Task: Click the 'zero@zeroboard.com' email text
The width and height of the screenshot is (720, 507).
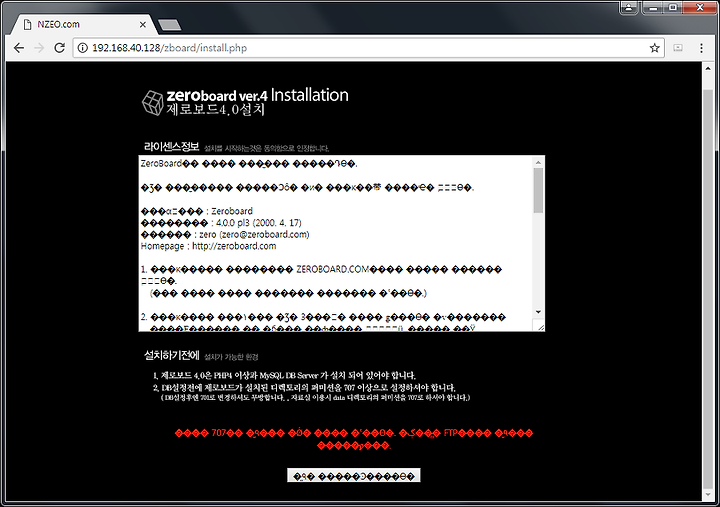Action: pos(264,234)
